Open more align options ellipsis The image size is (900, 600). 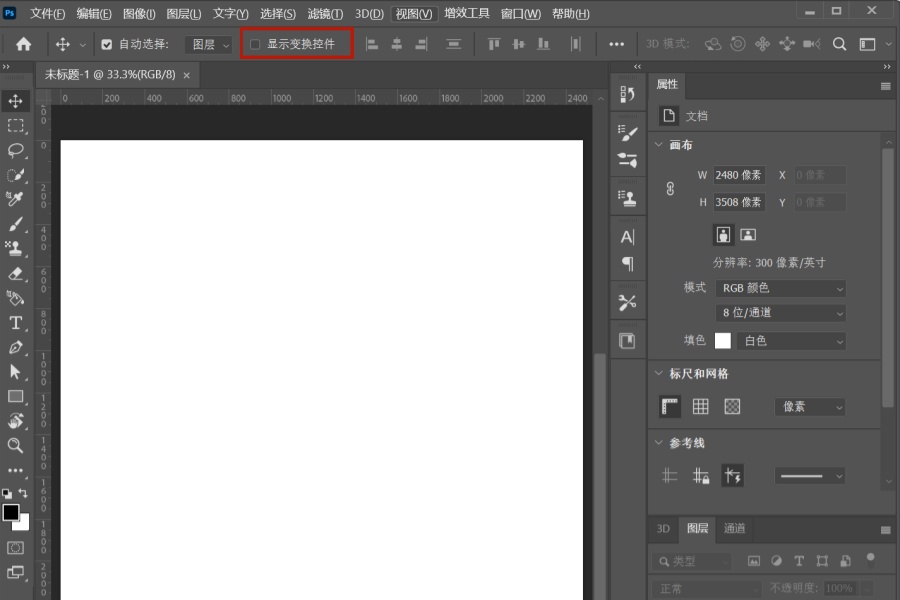pyautogui.click(x=616, y=44)
